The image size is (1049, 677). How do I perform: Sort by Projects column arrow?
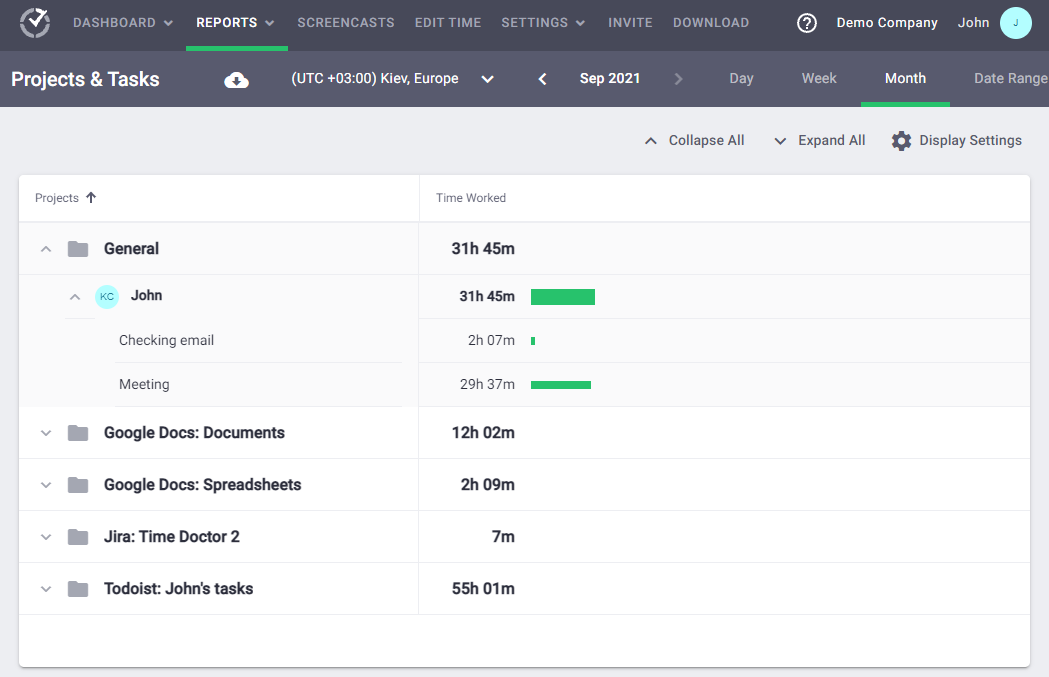(91, 198)
